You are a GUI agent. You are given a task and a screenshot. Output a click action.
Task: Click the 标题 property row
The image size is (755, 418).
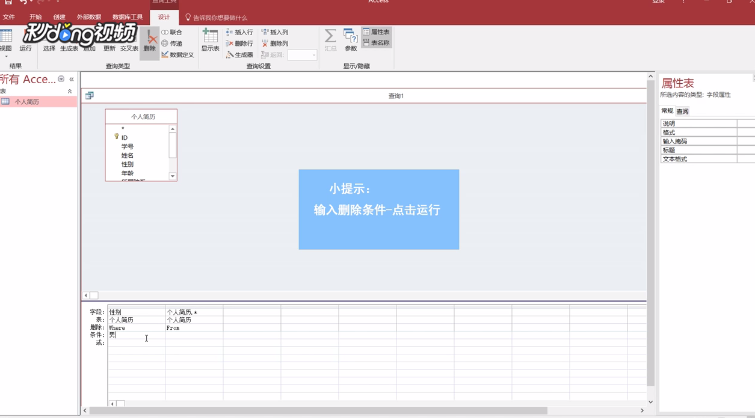[707, 150]
